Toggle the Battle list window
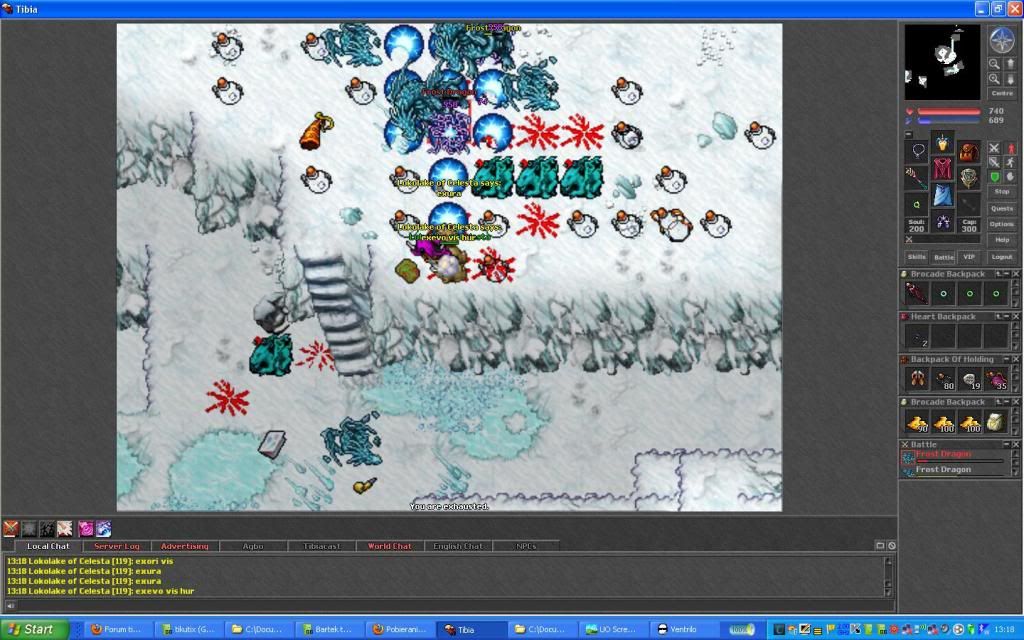 coord(944,257)
